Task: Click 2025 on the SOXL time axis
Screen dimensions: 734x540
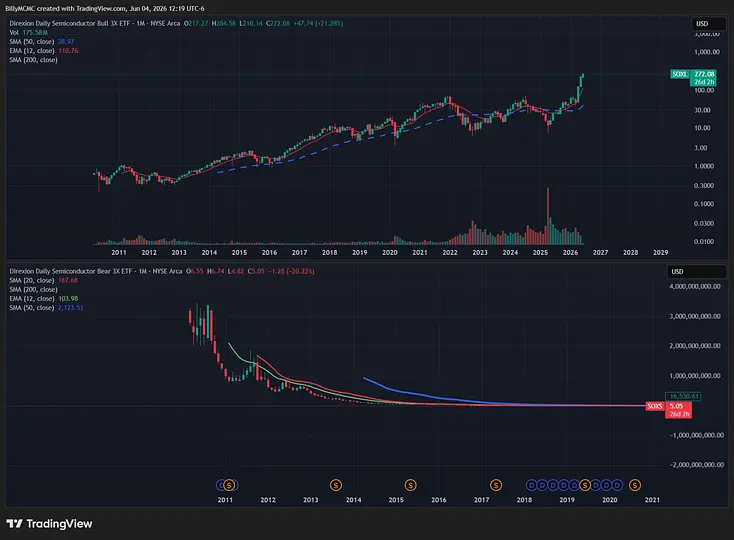Action: point(540,252)
